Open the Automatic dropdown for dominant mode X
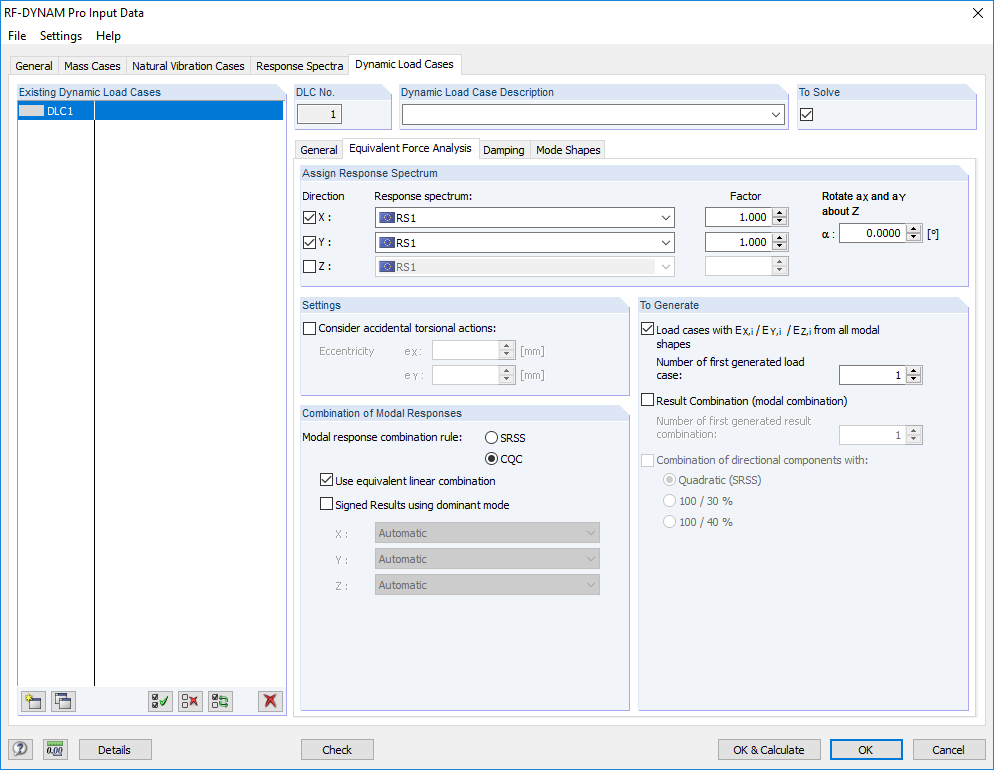 [591, 532]
